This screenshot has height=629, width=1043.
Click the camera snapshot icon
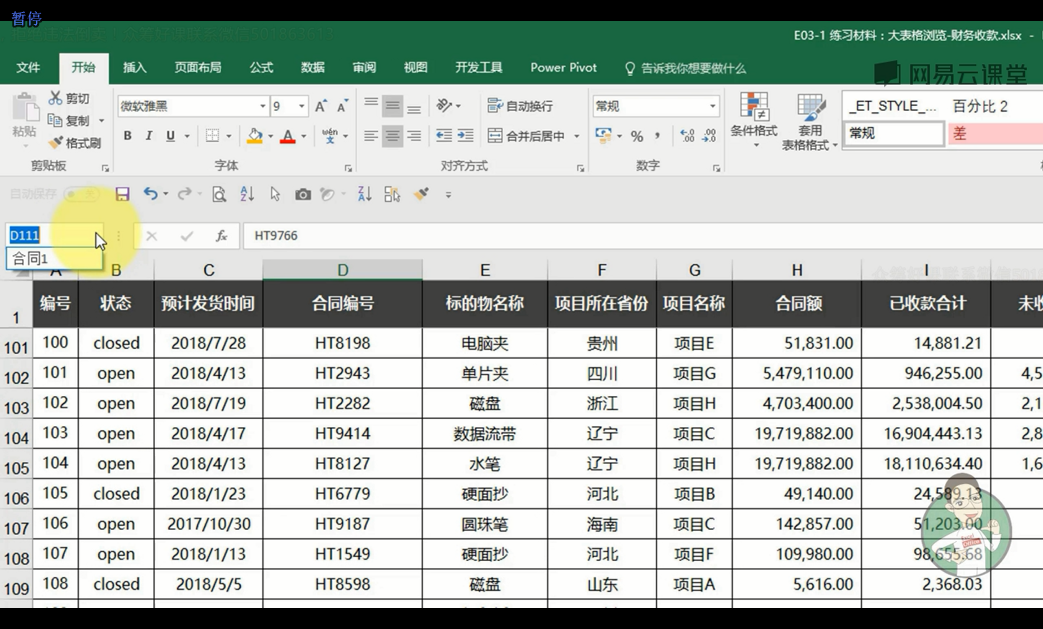tap(303, 194)
